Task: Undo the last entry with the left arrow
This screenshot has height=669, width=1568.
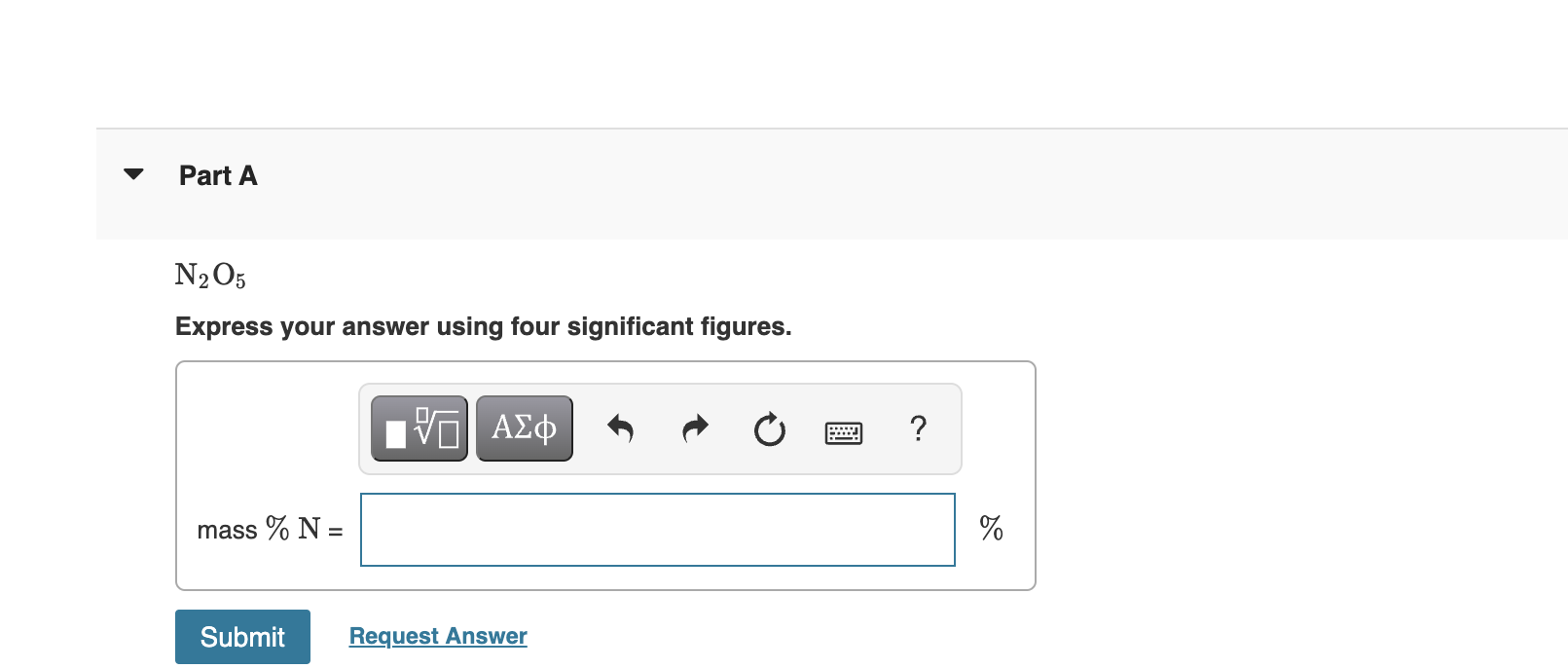Action: (620, 428)
